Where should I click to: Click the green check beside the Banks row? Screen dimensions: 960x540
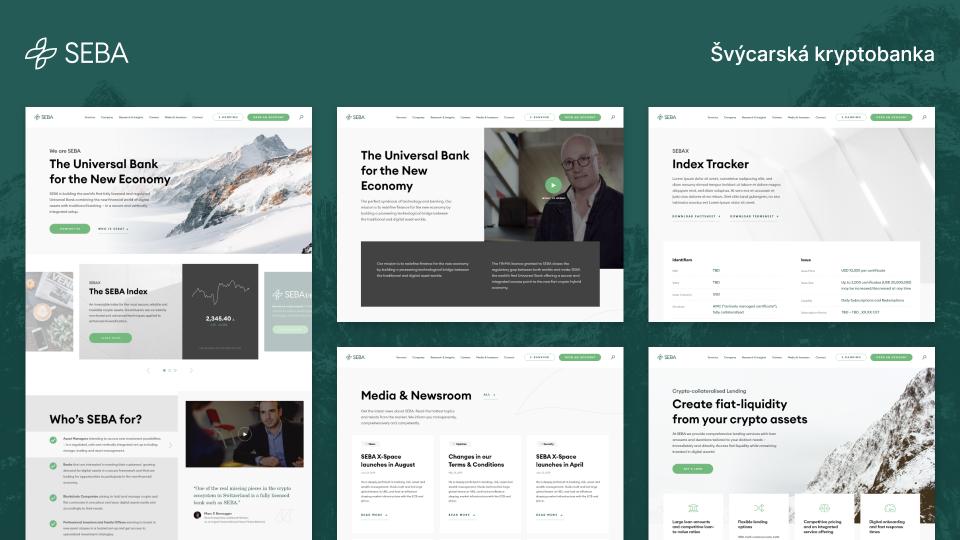coord(53,466)
